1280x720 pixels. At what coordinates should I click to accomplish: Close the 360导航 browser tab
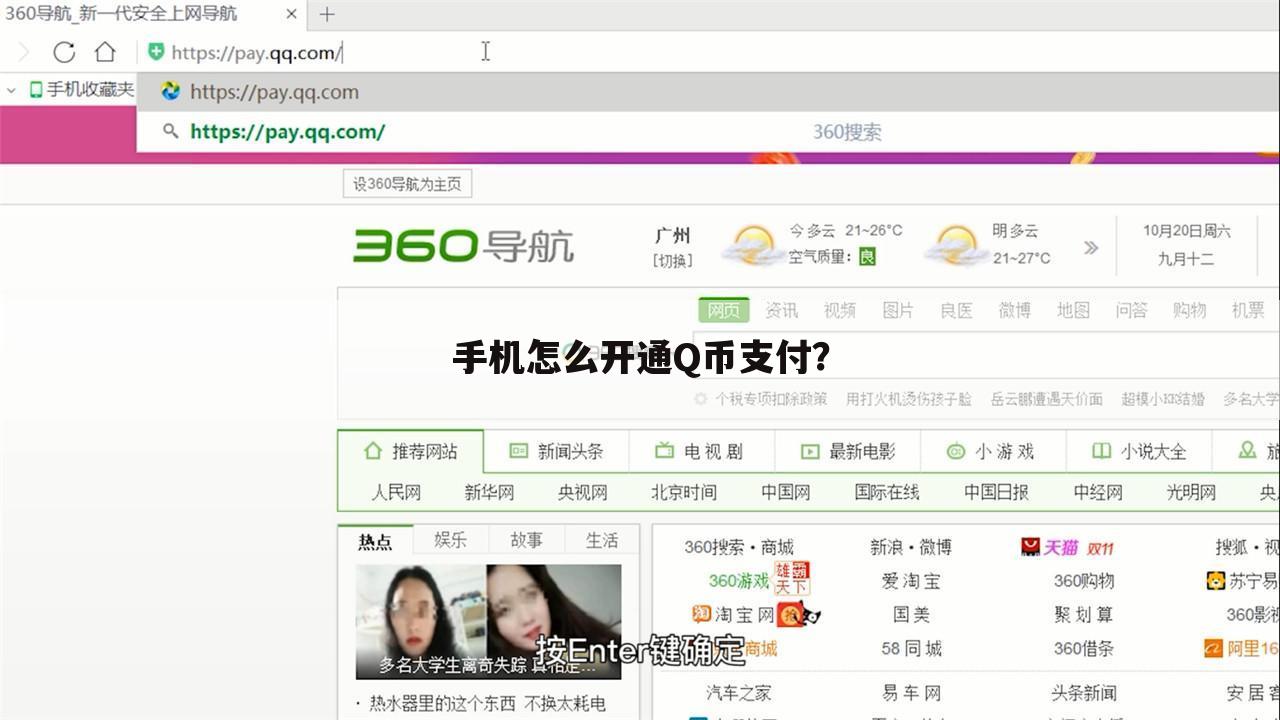(291, 14)
